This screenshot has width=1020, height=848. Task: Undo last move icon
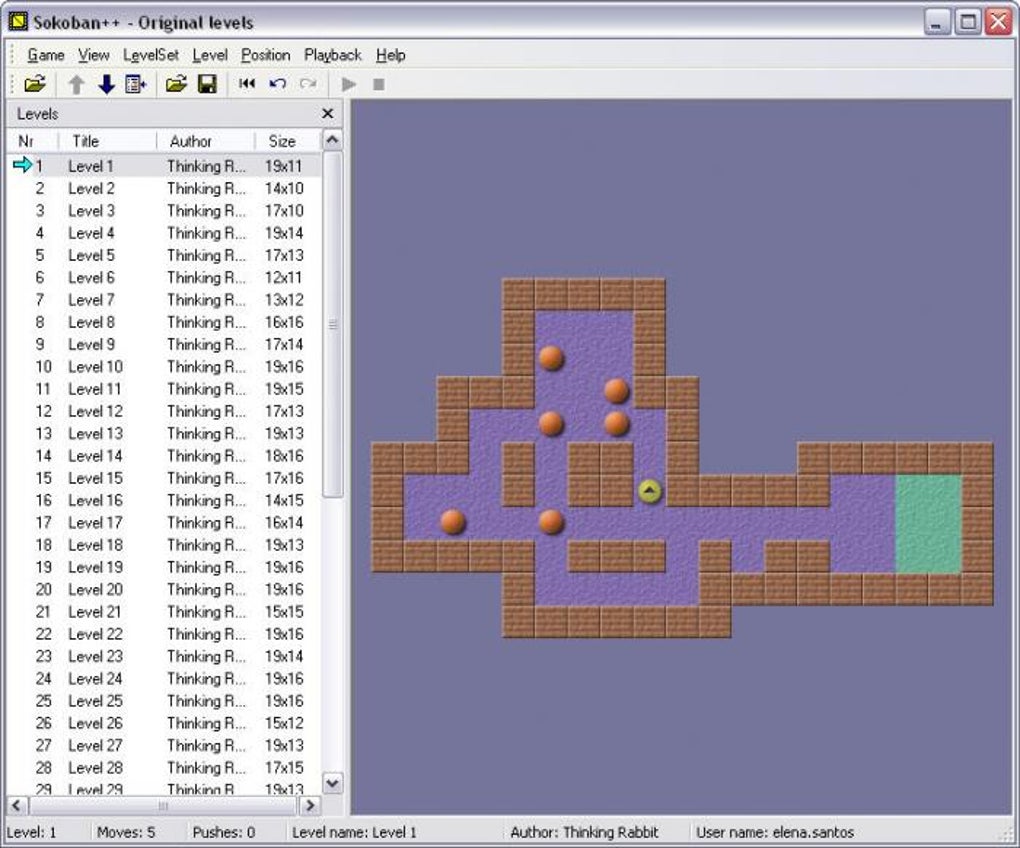click(278, 83)
